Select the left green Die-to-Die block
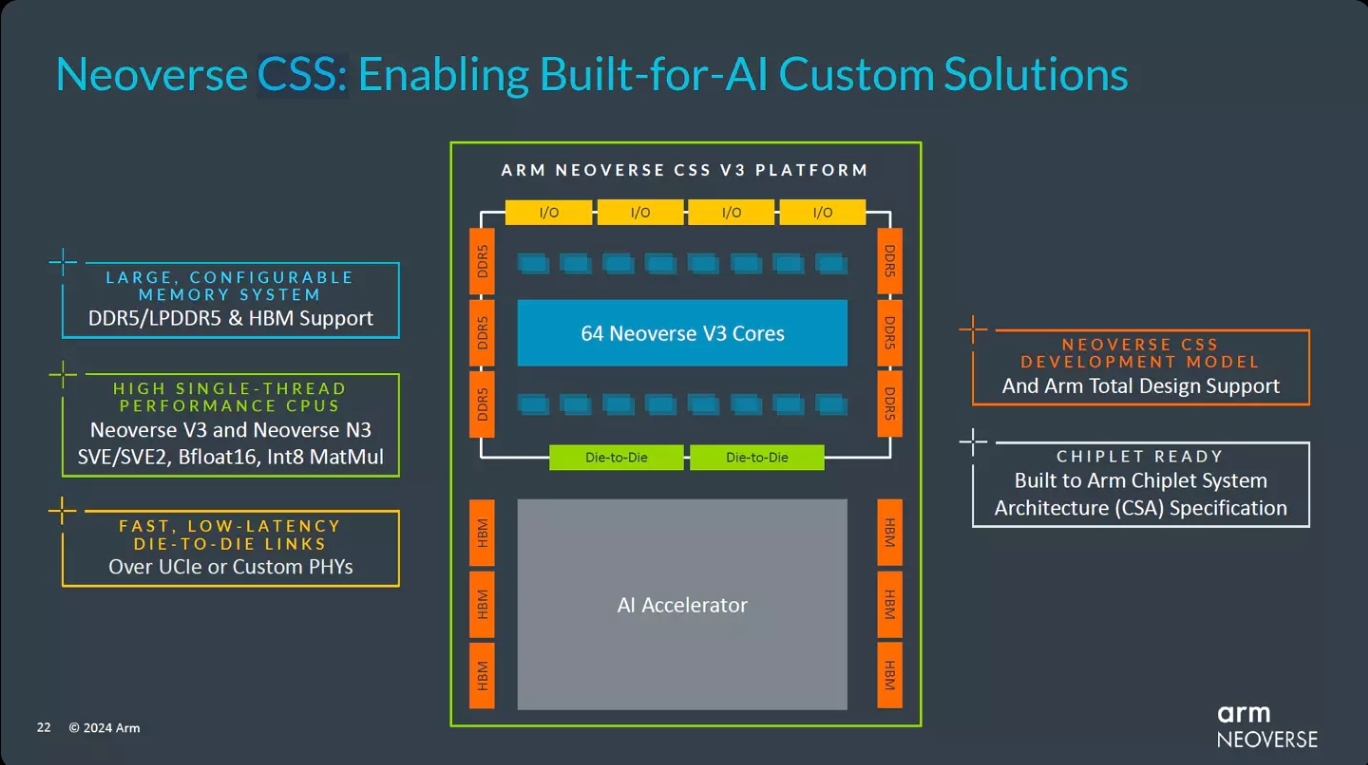 [617, 457]
